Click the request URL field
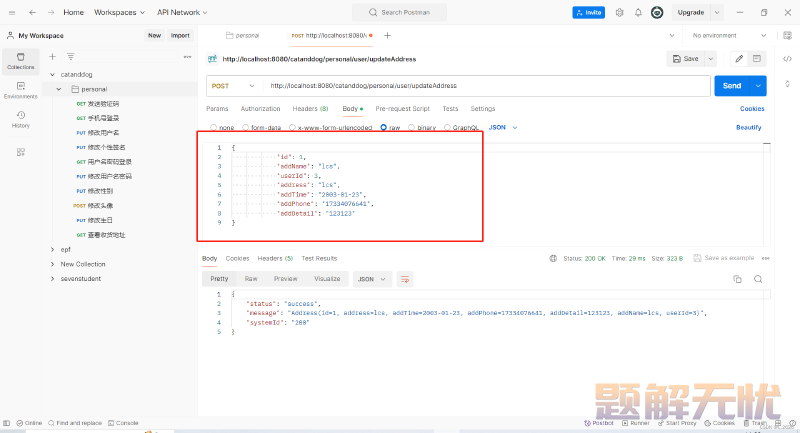Viewport: 800px width, 433px height. coord(486,86)
